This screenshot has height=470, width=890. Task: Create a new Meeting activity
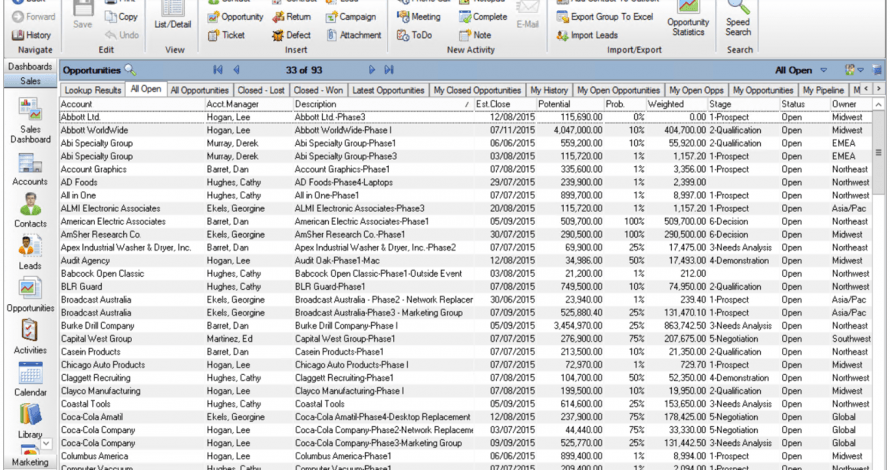(419, 17)
